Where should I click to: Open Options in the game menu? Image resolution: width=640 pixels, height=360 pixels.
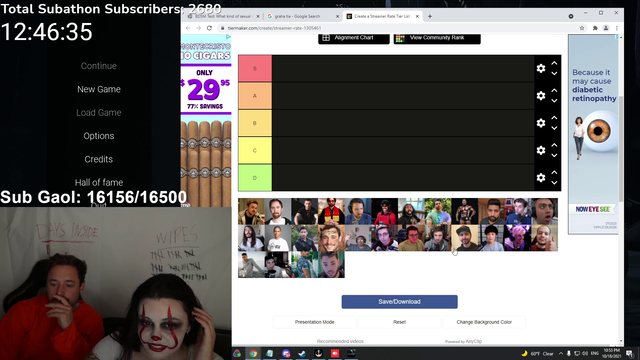click(99, 136)
